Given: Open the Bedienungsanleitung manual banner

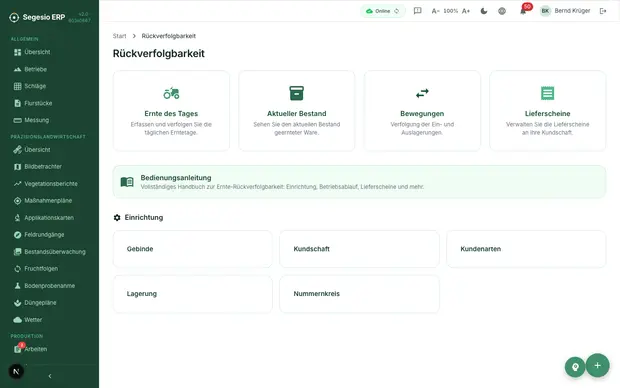Looking at the screenshot, I should pyautogui.click(x=359, y=182).
